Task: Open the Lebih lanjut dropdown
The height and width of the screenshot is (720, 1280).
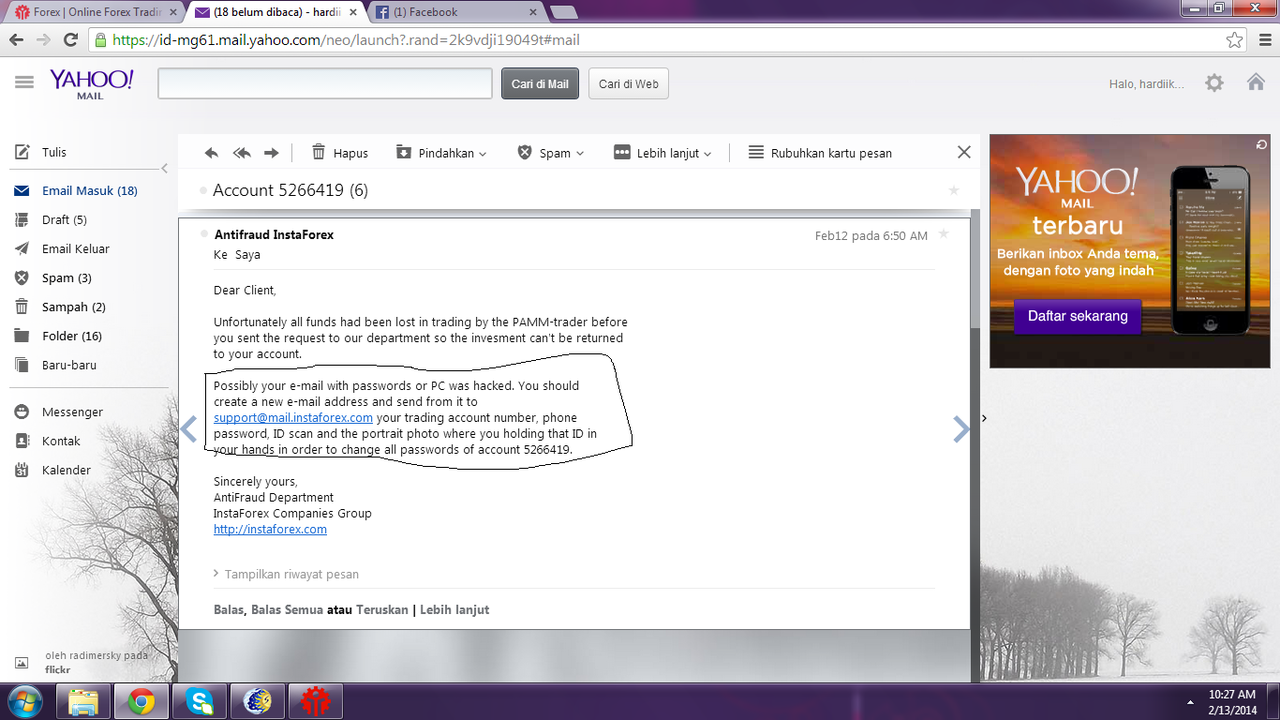Action: click(x=662, y=153)
